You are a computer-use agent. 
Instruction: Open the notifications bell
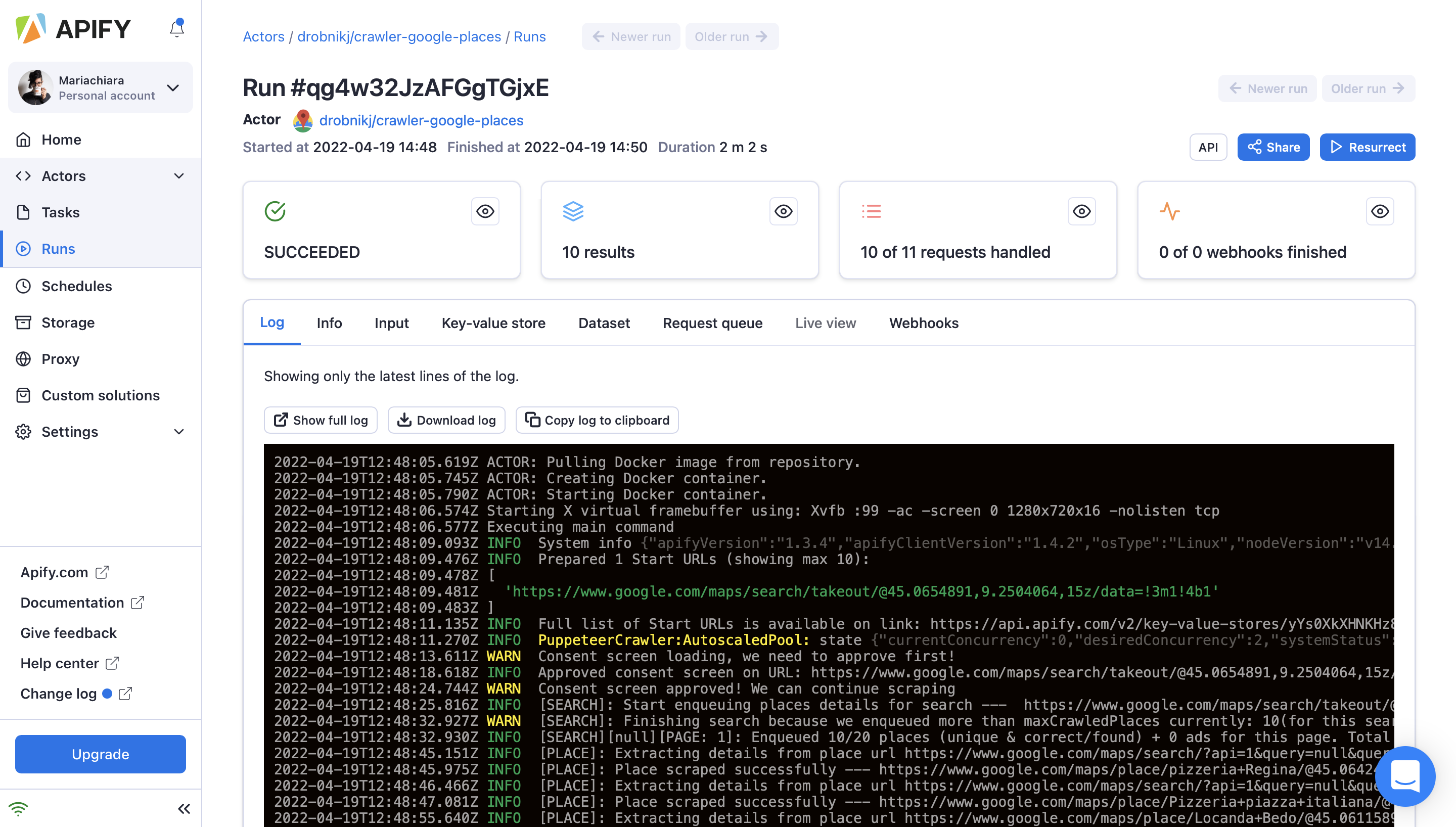[176, 28]
